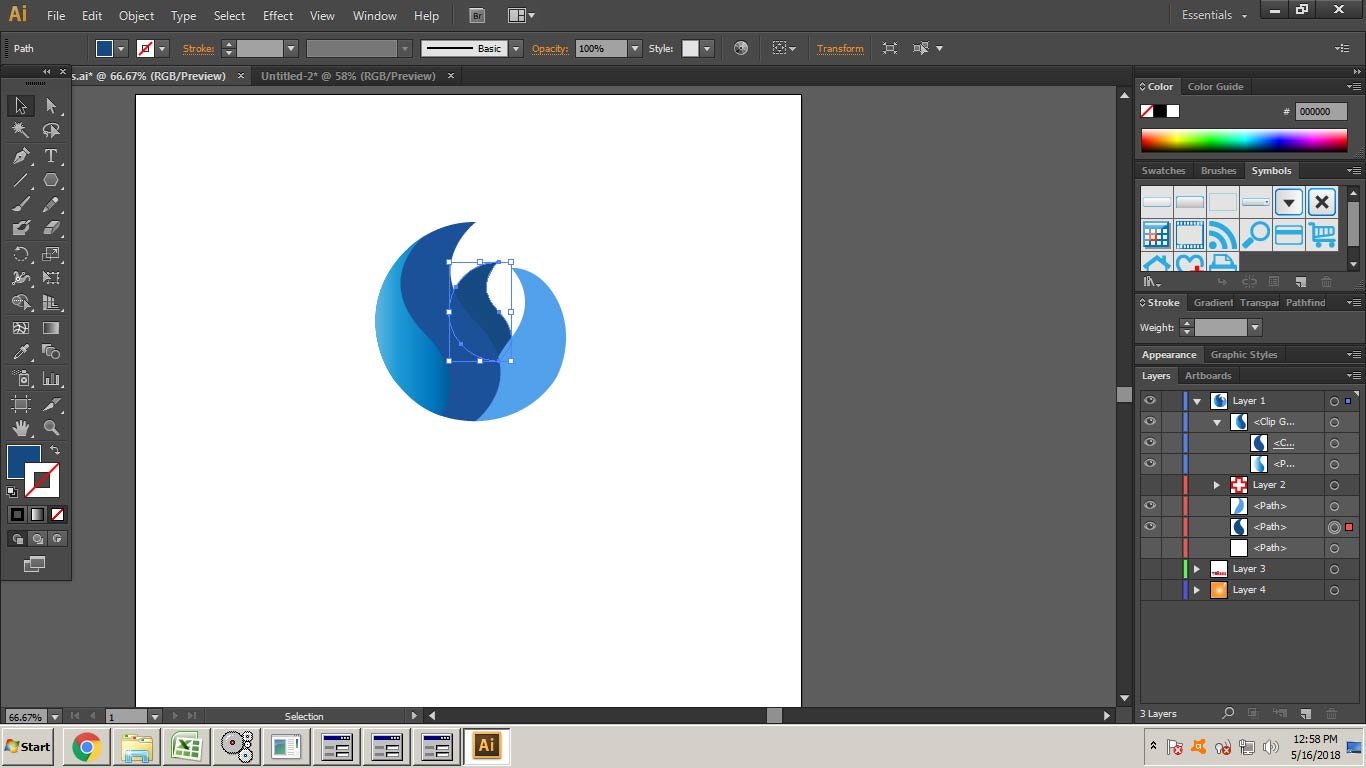Click the shopping cart symbol in Symbols panel
The image size is (1366, 768).
[1322, 235]
